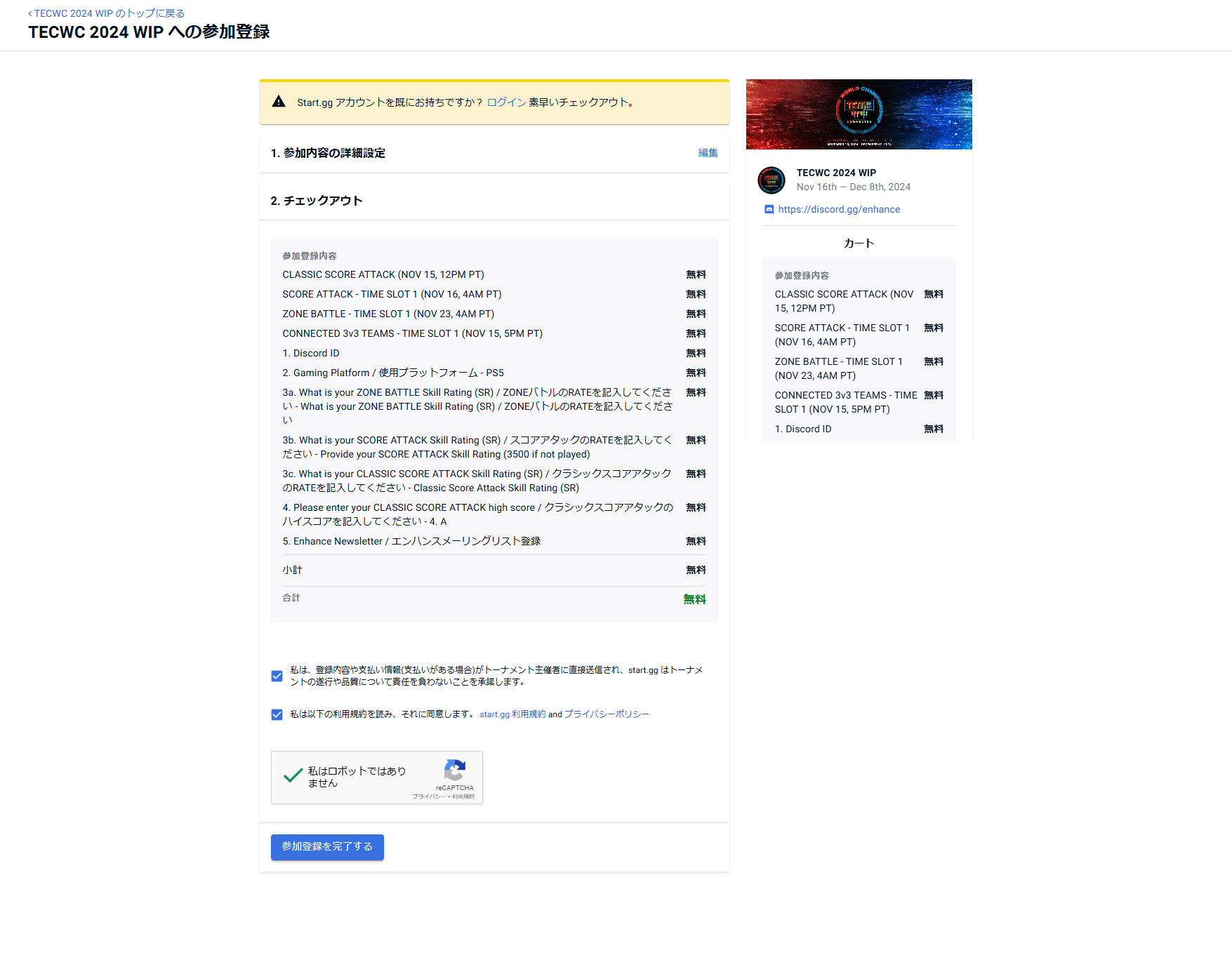Click the reCAPTCHA not-a-robot checkmark

tap(293, 776)
